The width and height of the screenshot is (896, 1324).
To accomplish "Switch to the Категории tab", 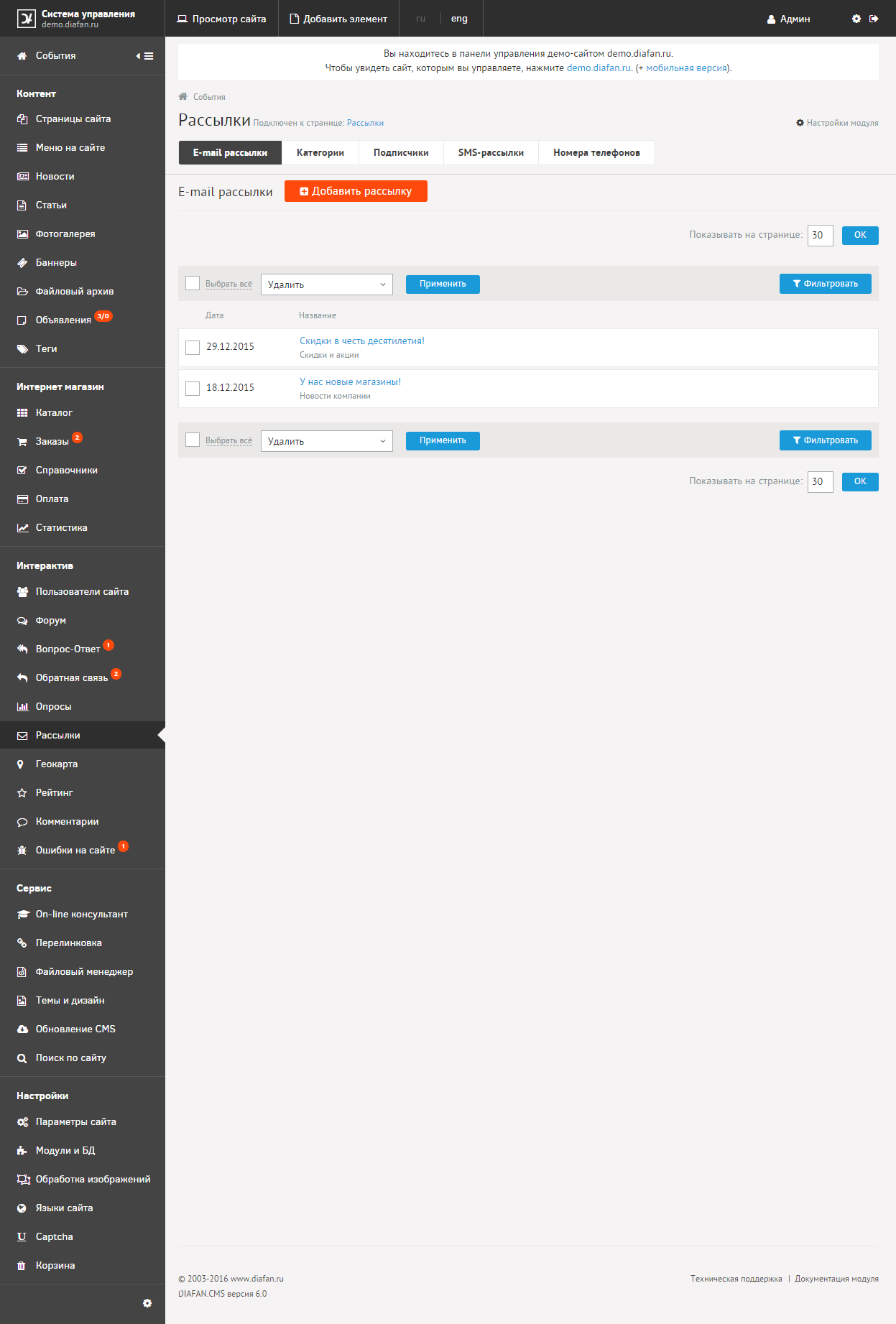I will 320,153.
